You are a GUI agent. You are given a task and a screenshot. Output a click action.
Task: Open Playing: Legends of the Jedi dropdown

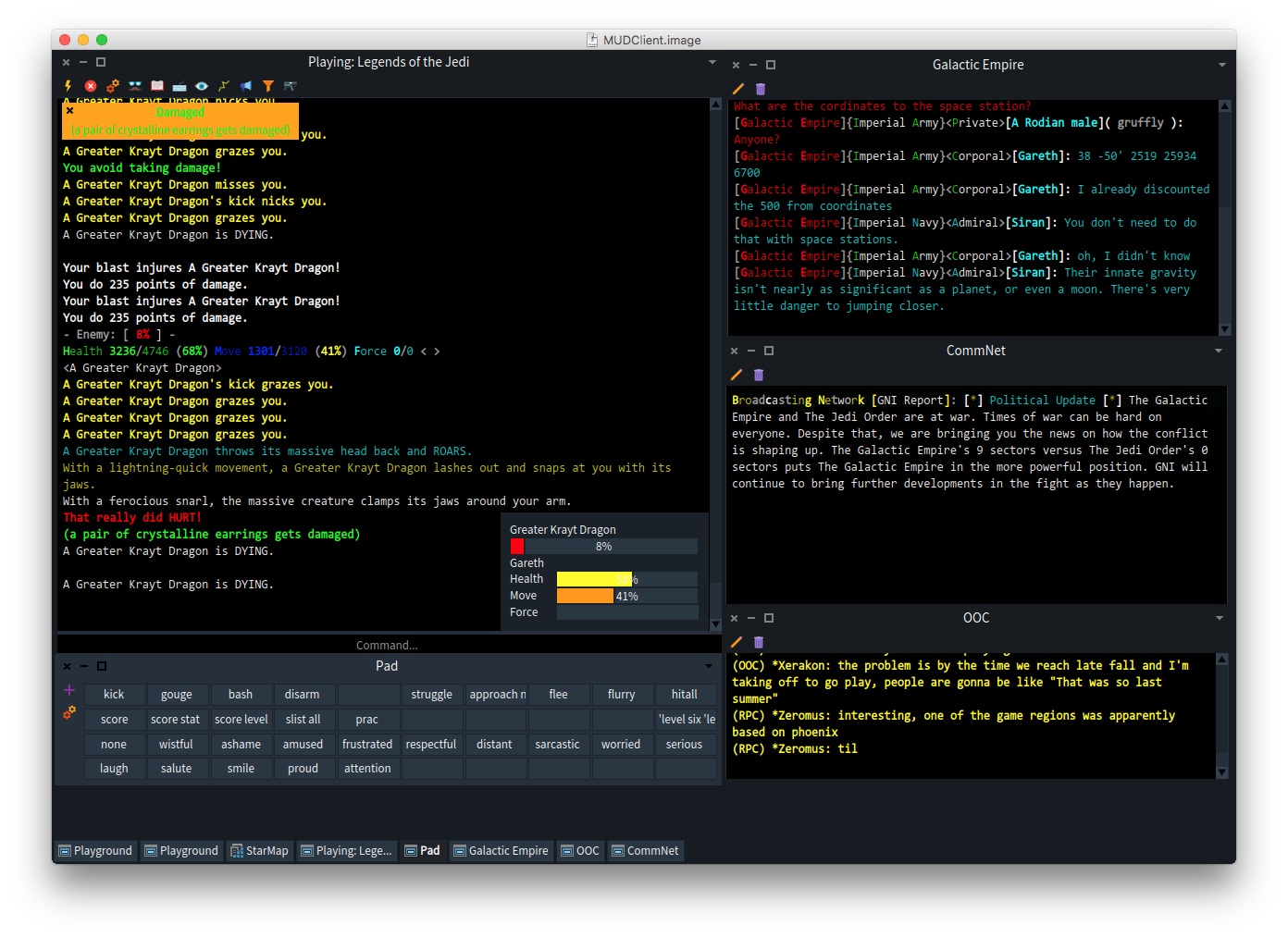[x=712, y=62]
